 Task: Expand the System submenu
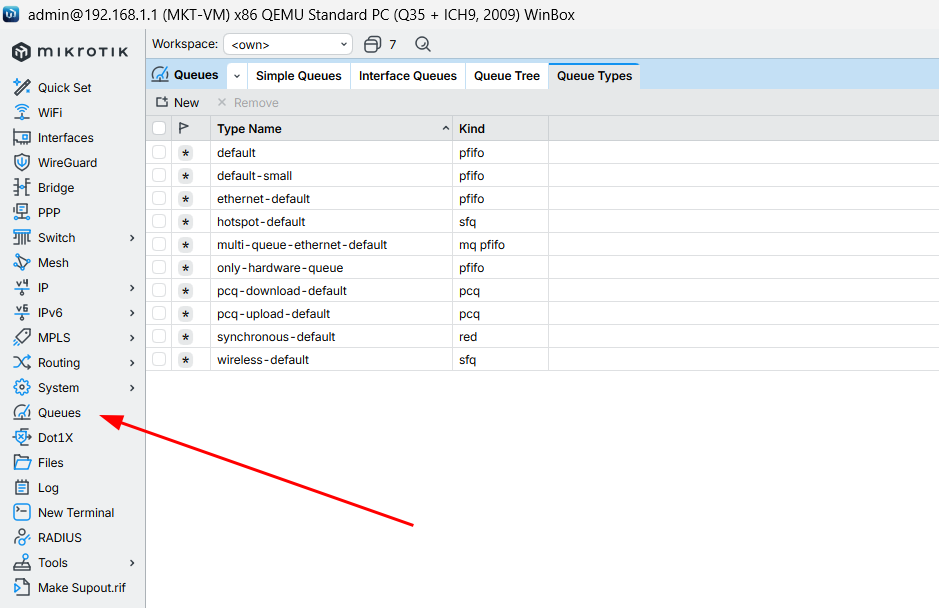132,388
